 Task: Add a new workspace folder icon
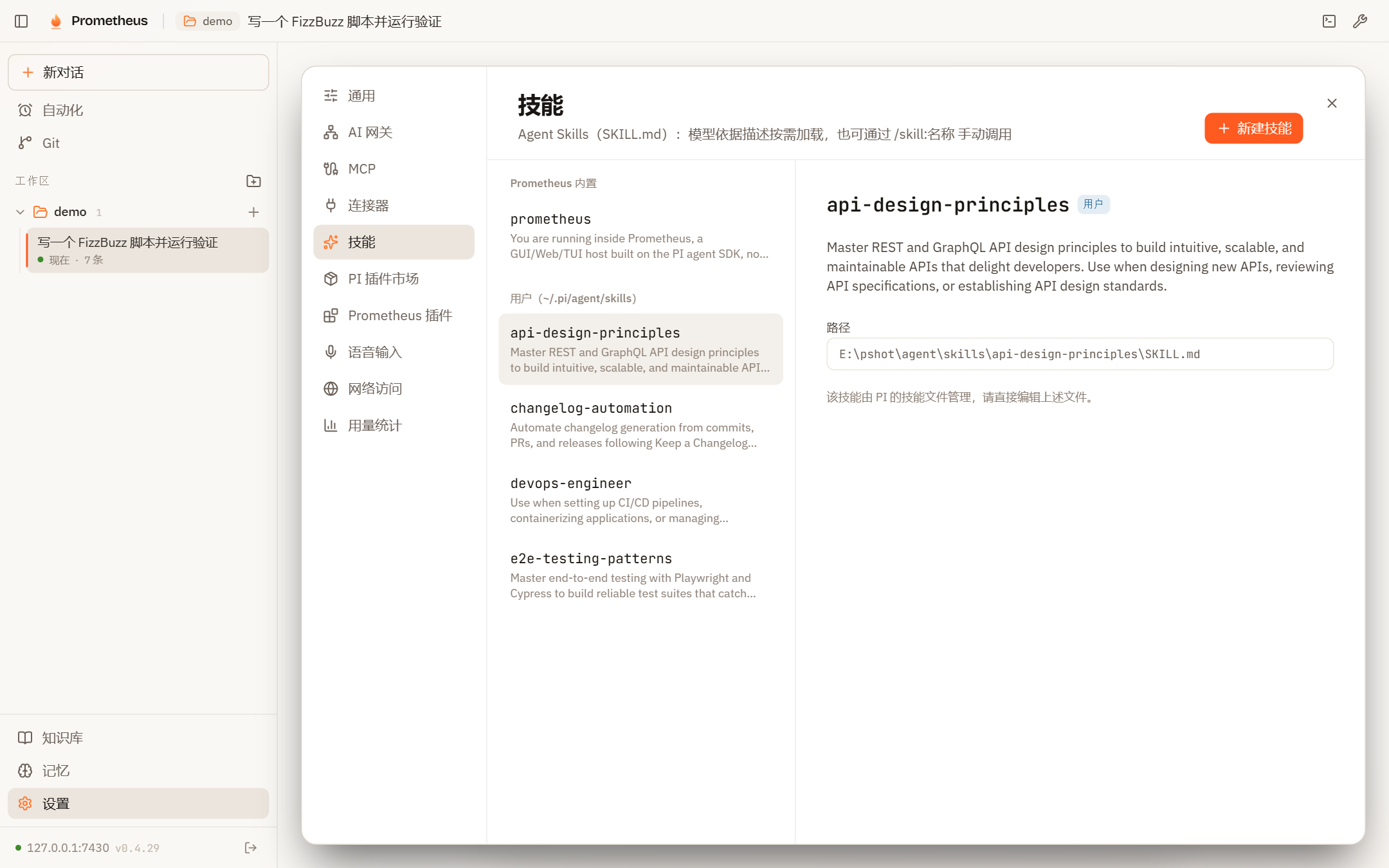point(253,181)
